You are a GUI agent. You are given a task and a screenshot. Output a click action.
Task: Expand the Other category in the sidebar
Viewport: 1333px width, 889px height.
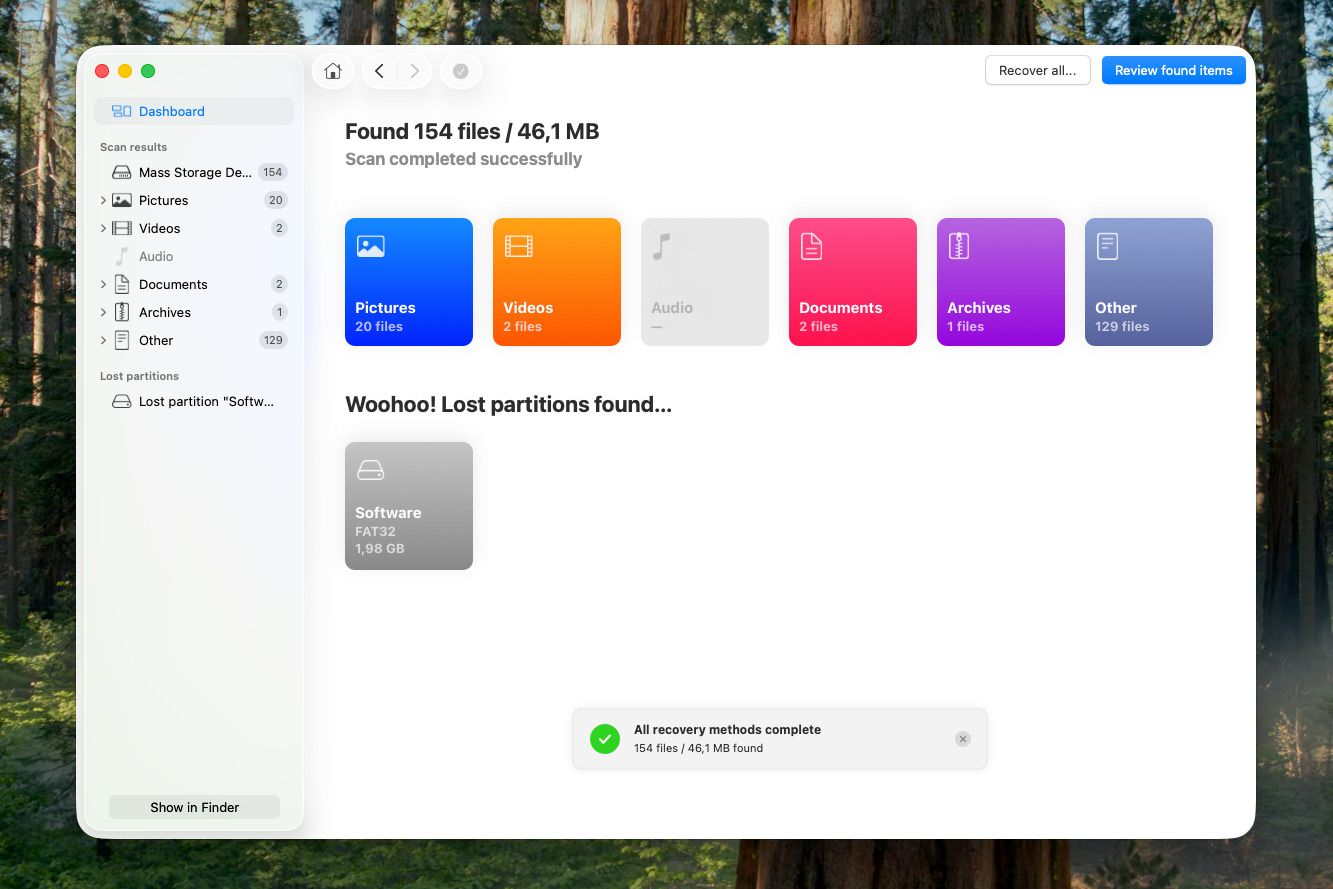[103, 340]
